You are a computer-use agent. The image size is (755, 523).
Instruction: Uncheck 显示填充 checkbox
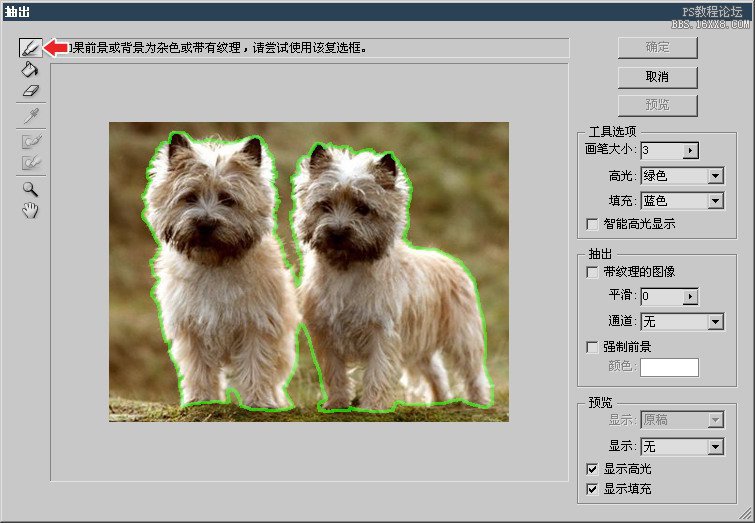tap(592, 489)
